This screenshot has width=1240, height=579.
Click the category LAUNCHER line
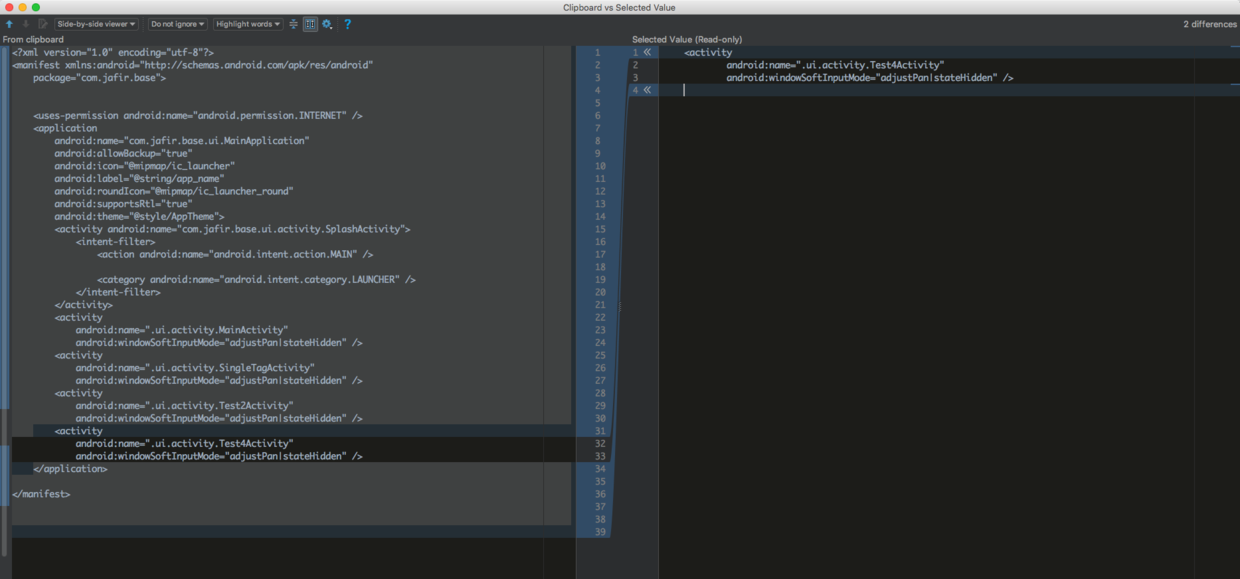256,279
